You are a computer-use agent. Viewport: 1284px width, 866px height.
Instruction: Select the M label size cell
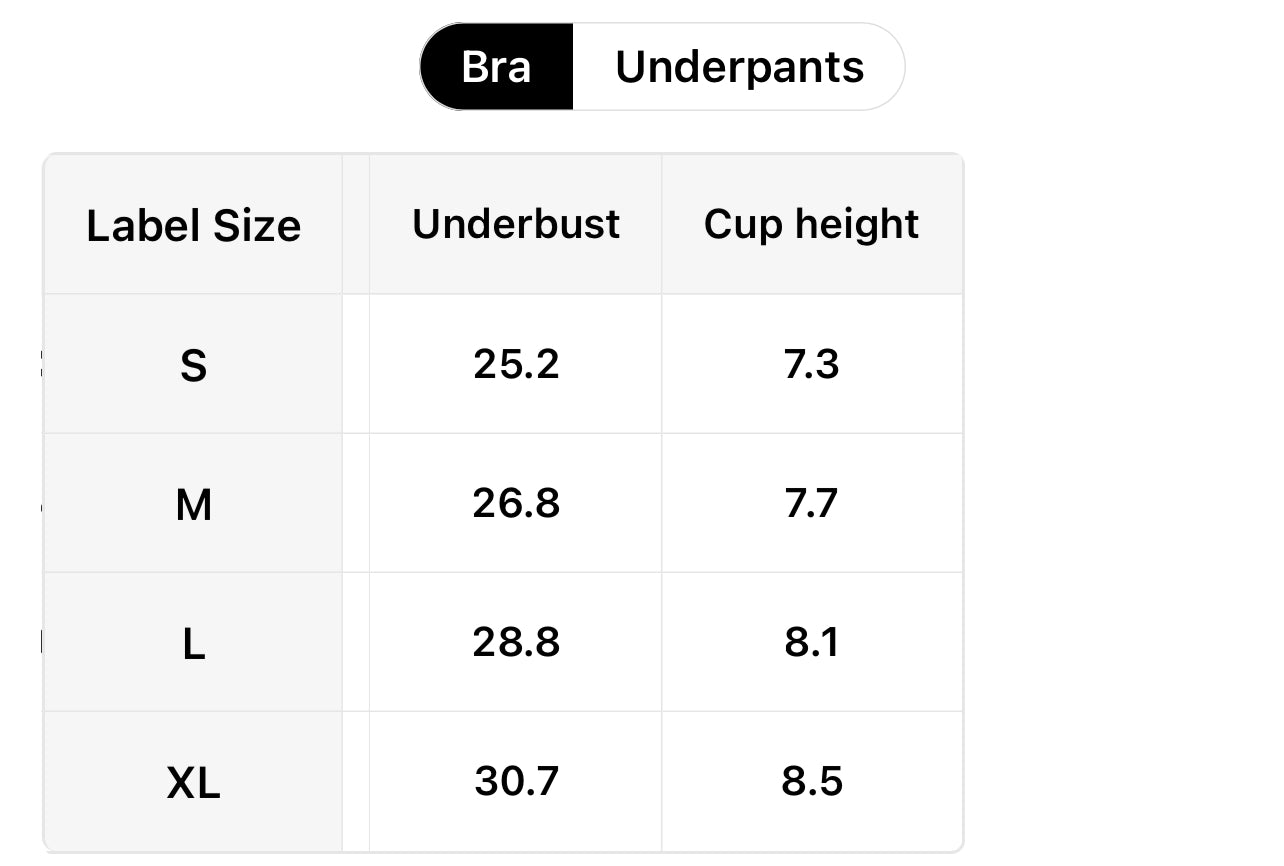tap(193, 504)
